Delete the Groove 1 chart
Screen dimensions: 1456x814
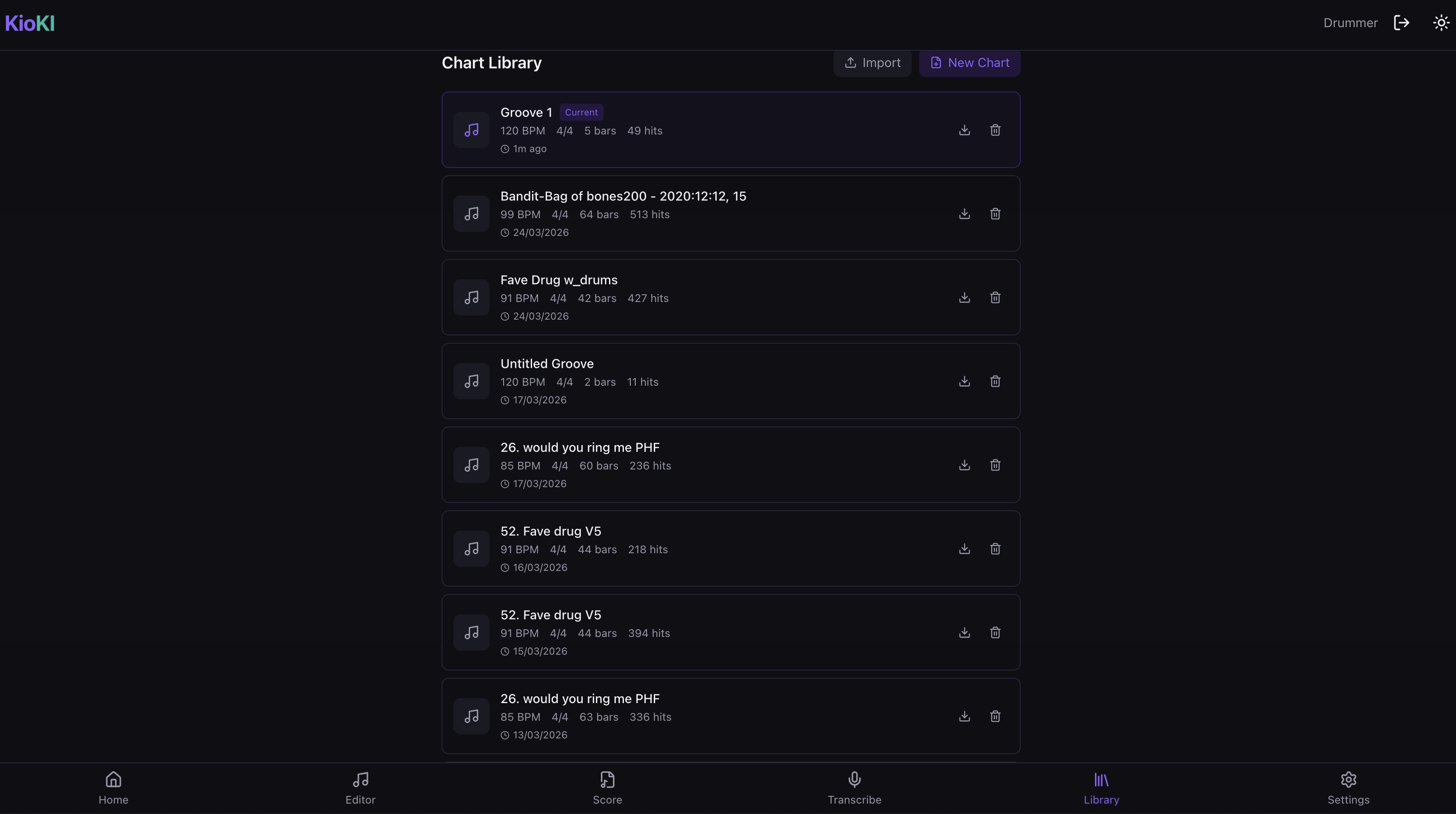tap(995, 130)
